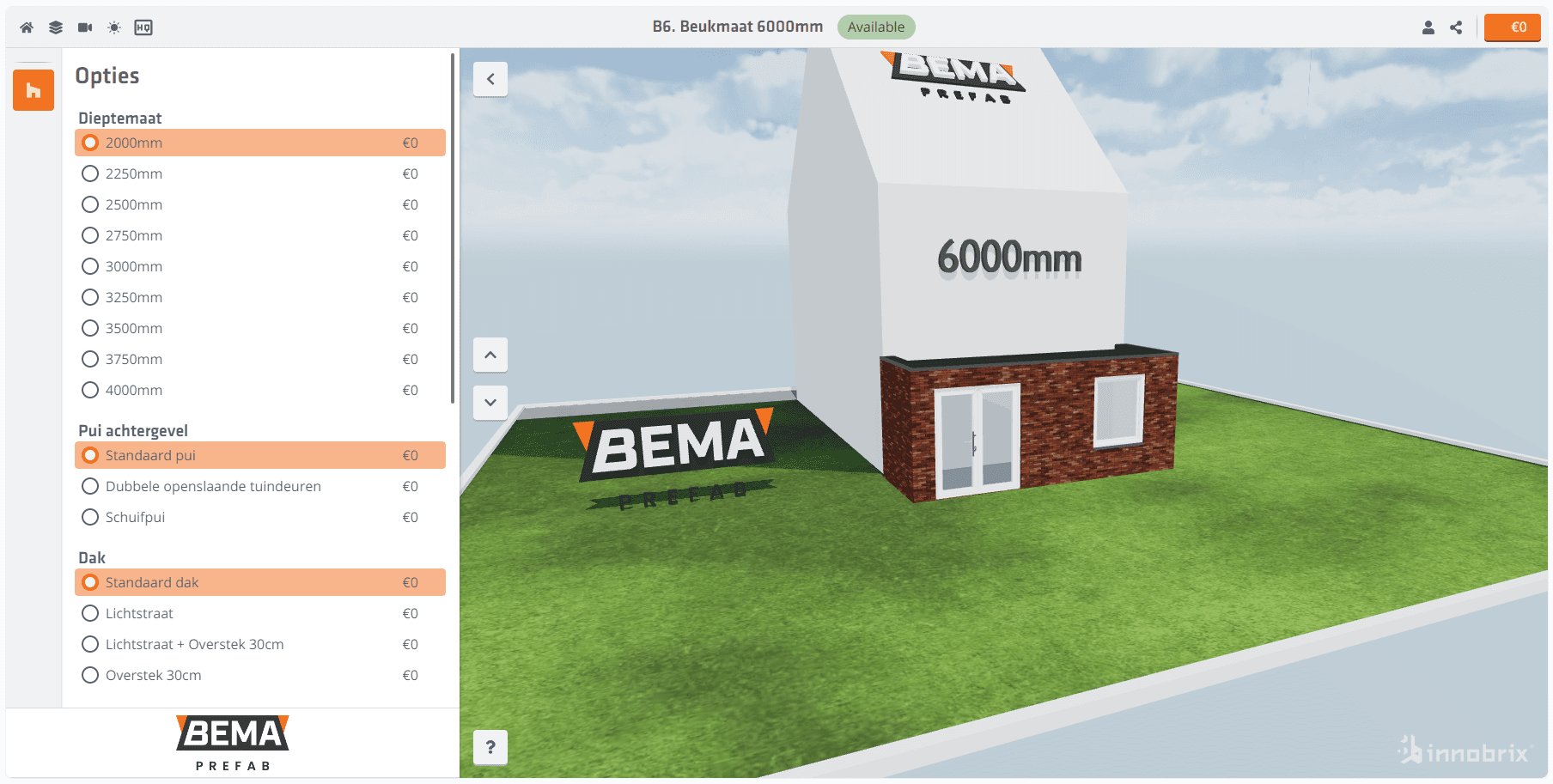Click the Dak section label
Screen dimensions: 1553x784
coord(92,557)
